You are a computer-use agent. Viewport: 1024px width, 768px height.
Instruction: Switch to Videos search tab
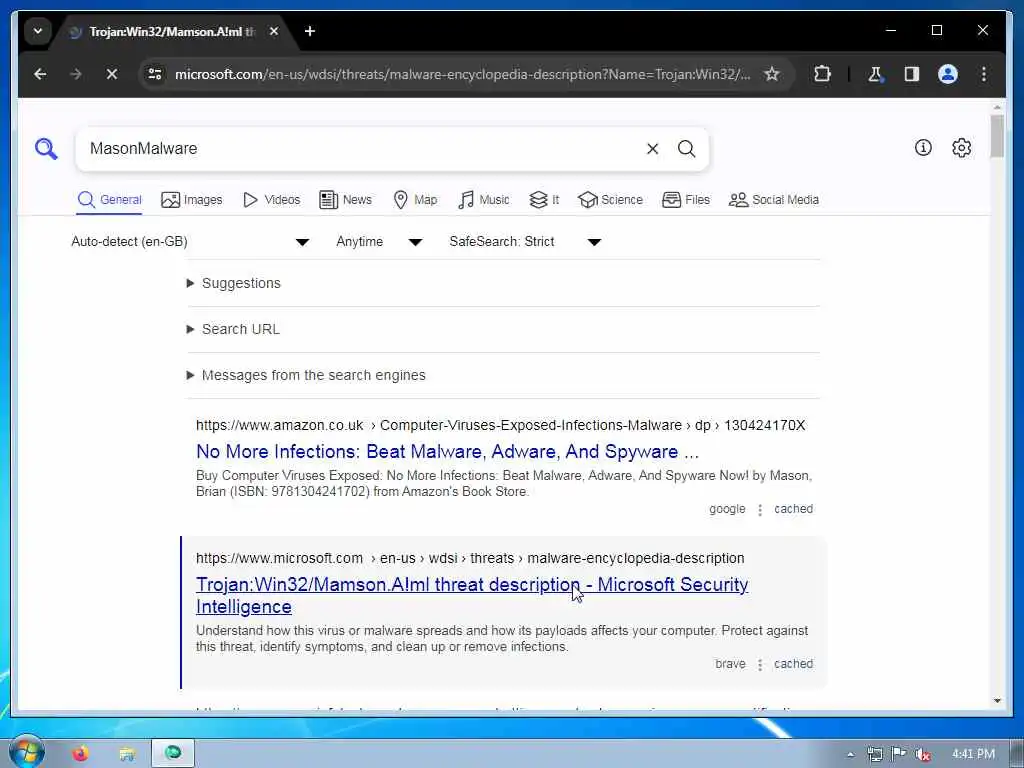[271, 200]
